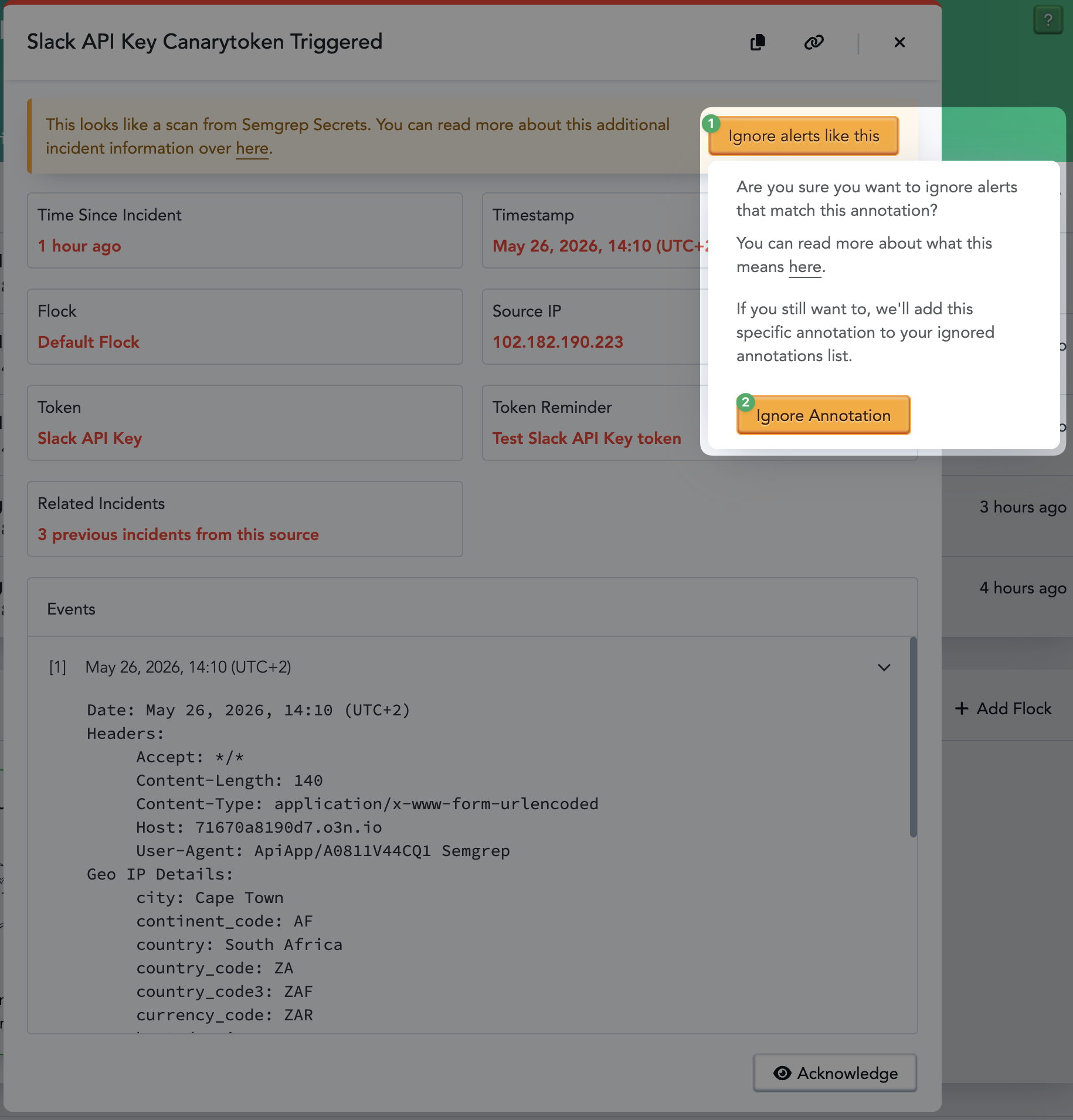Open 3 previous incidents from this source
The height and width of the screenshot is (1120, 1073).
[x=178, y=535]
